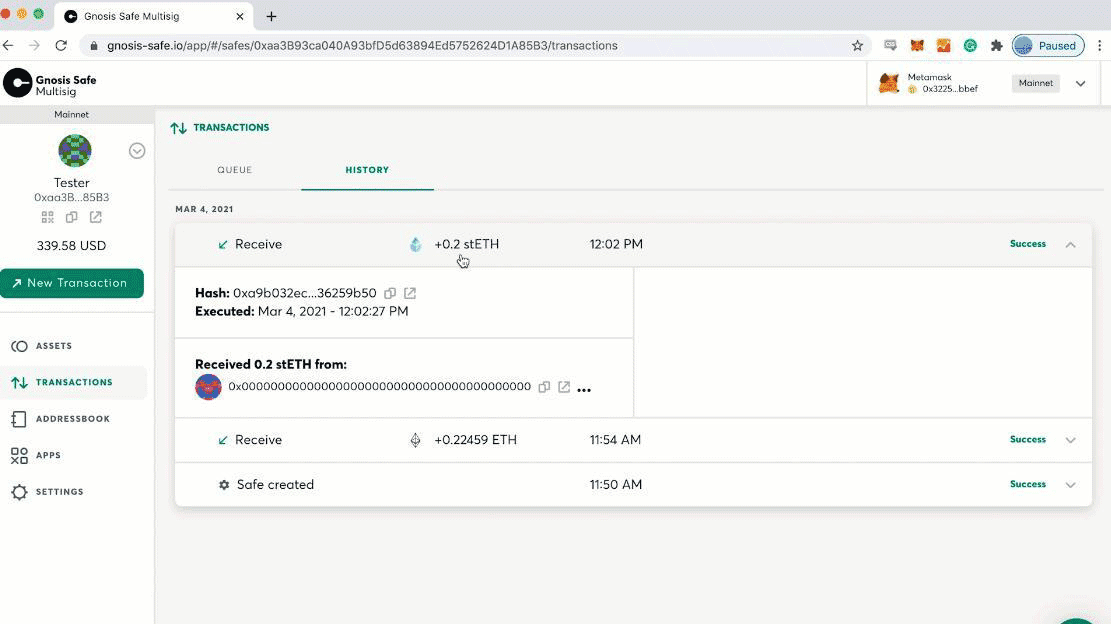Show full sender address via ellipsis
The height and width of the screenshot is (624, 1111).
583,390
